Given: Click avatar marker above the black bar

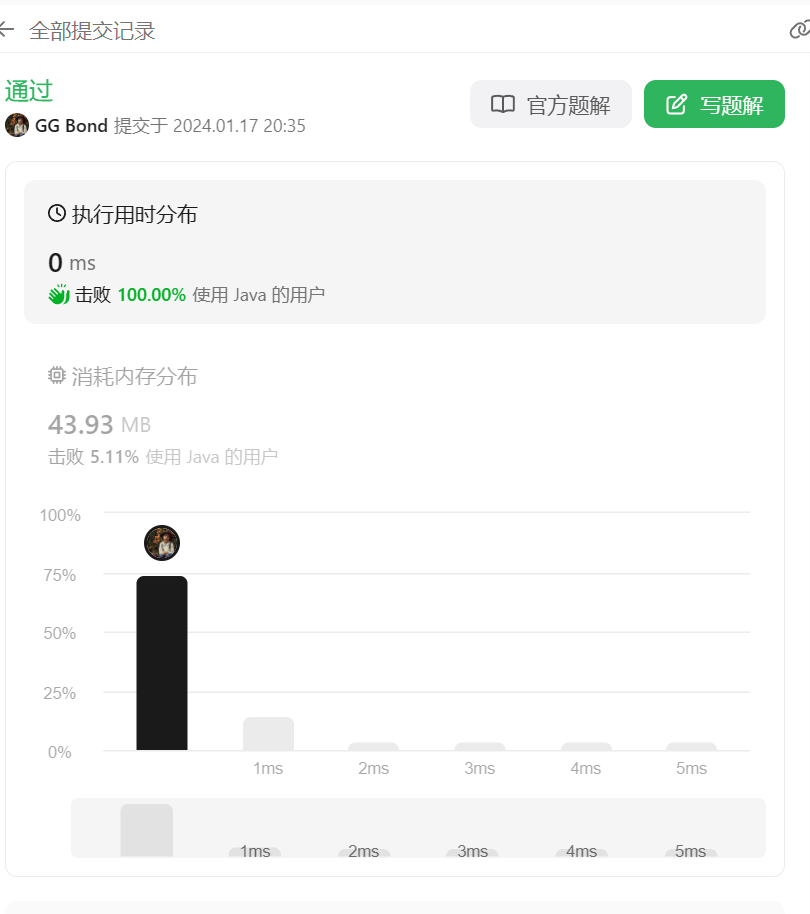Looking at the screenshot, I should pyautogui.click(x=162, y=543).
